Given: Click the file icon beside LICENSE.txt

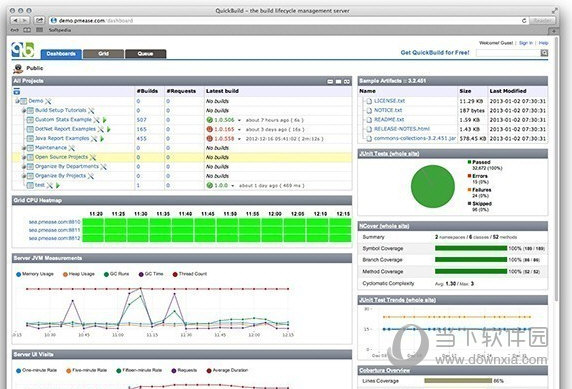Looking at the screenshot, I should (x=369, y=101).
